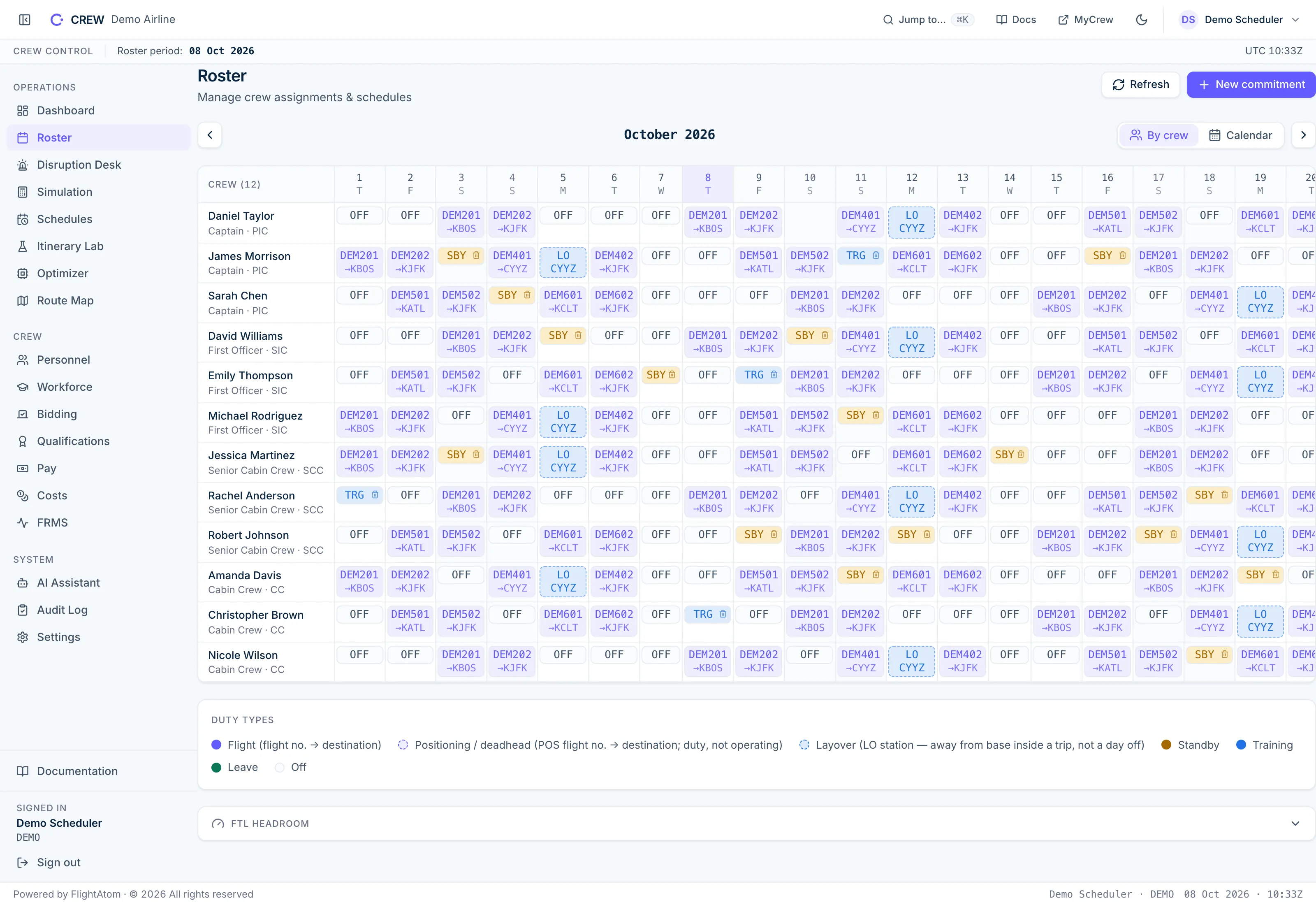Click the Personnel sidebar icon
This screenshot has width=1316, height=905.
coord(23,360)
